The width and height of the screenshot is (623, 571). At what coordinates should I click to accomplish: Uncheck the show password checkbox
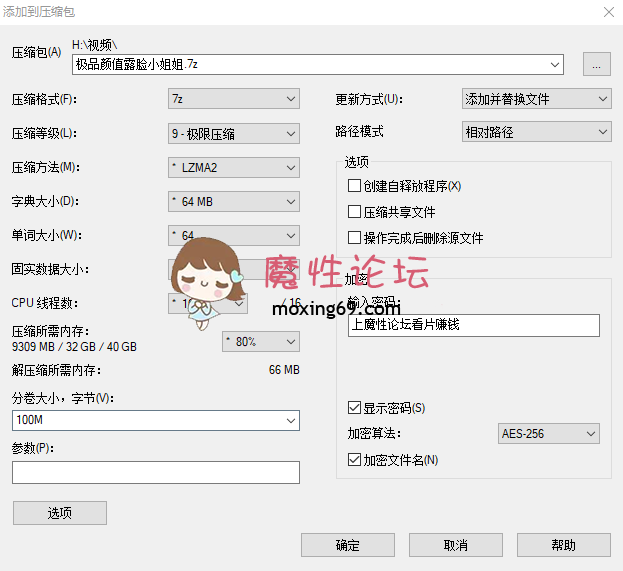[x=354, y=408]
